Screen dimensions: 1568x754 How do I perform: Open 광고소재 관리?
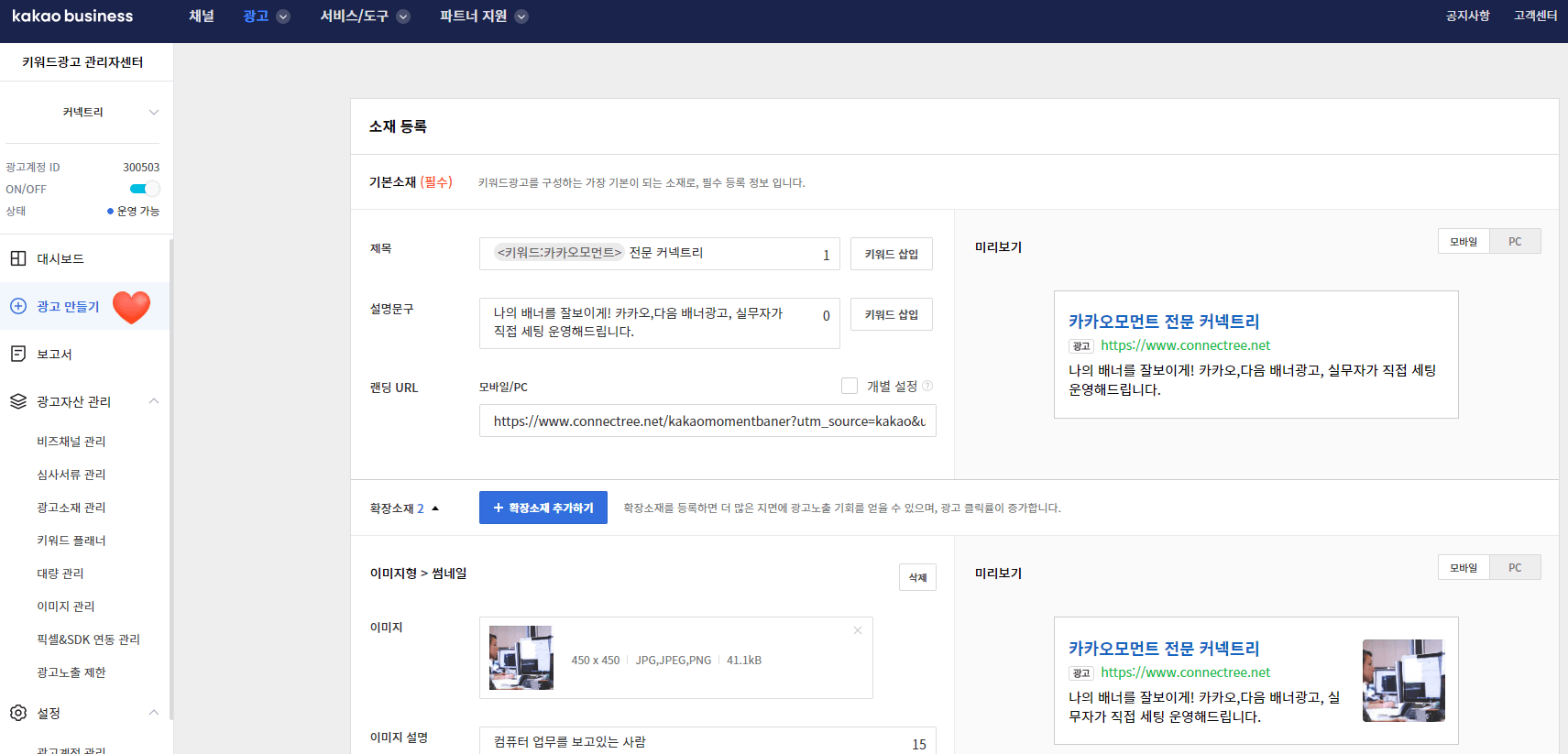[71, 508]
